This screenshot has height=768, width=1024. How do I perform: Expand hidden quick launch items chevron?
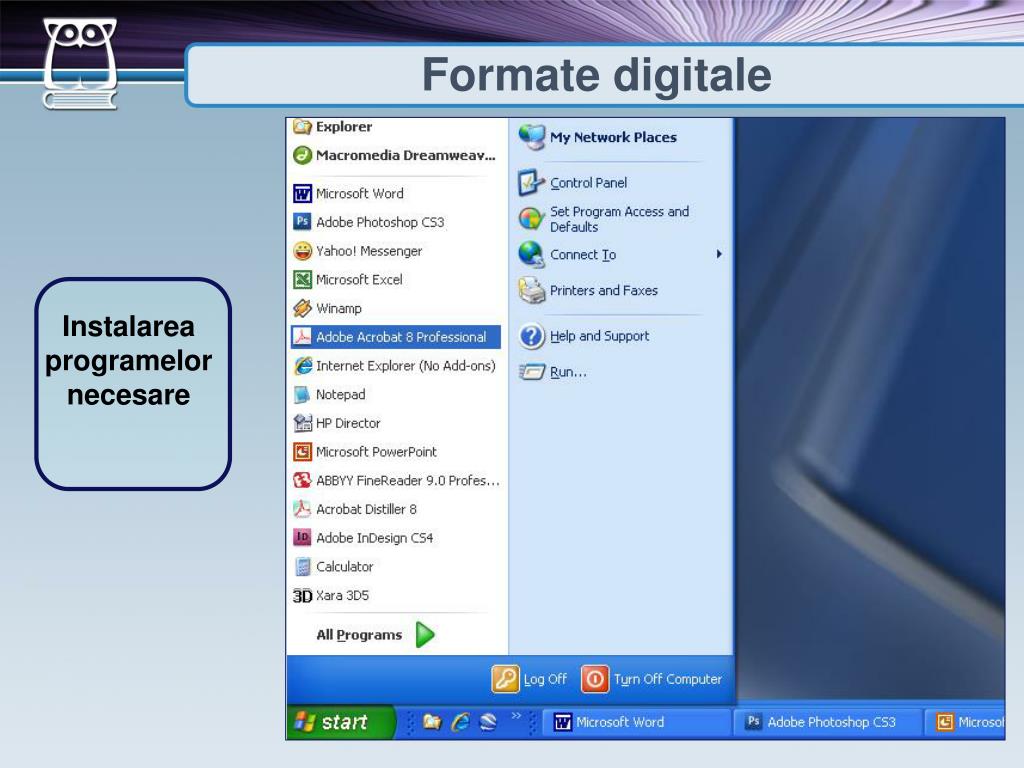pyautogui.click(x=516, y=716)
